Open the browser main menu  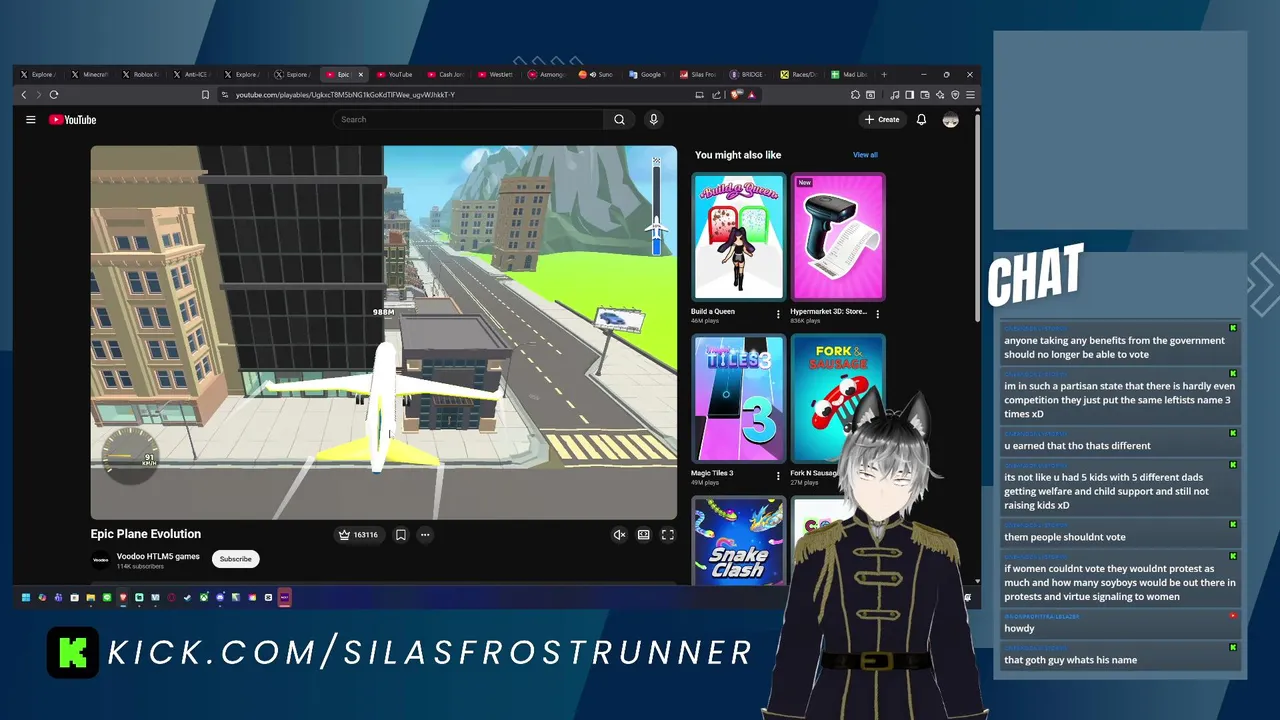pos(970,95)
